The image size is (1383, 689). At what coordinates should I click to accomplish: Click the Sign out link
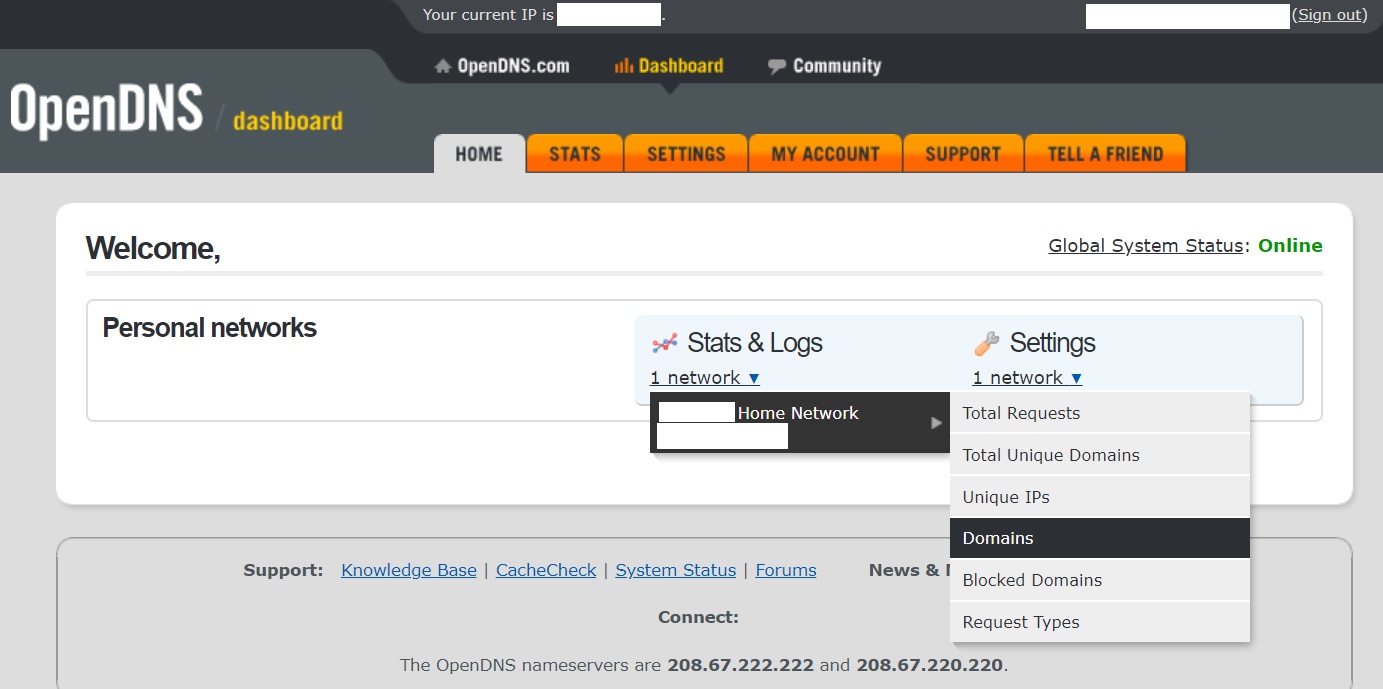1330,15
